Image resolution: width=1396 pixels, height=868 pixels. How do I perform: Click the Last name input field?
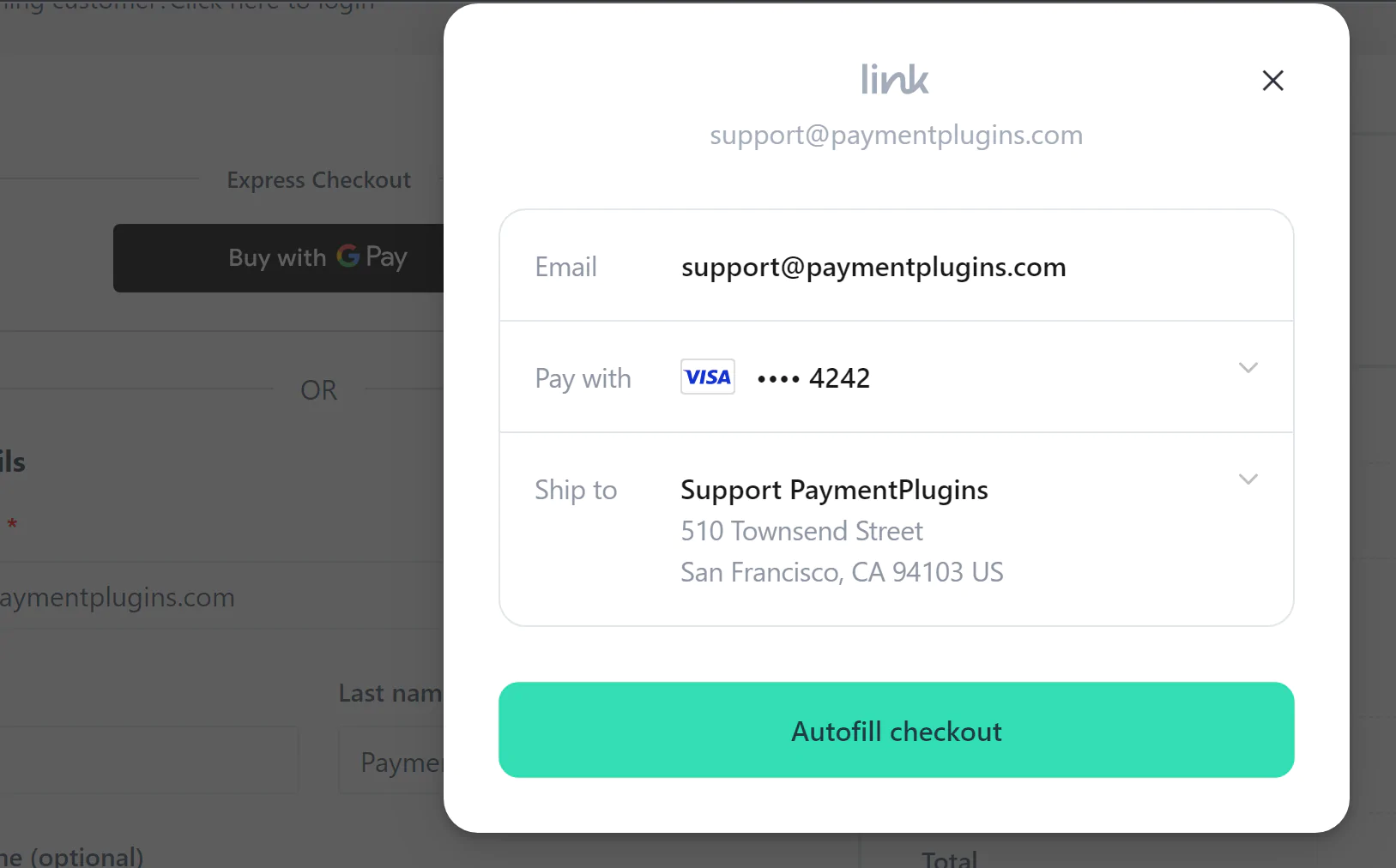[391, 761]
